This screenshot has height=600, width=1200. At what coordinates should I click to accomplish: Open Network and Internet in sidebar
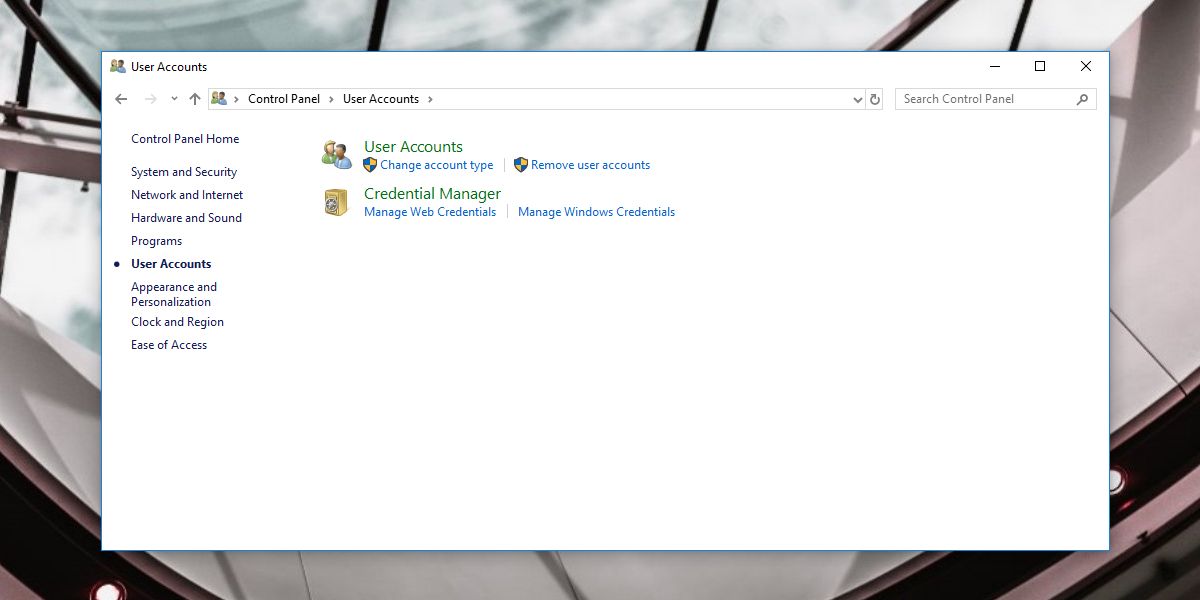click(x=187, y=195)
